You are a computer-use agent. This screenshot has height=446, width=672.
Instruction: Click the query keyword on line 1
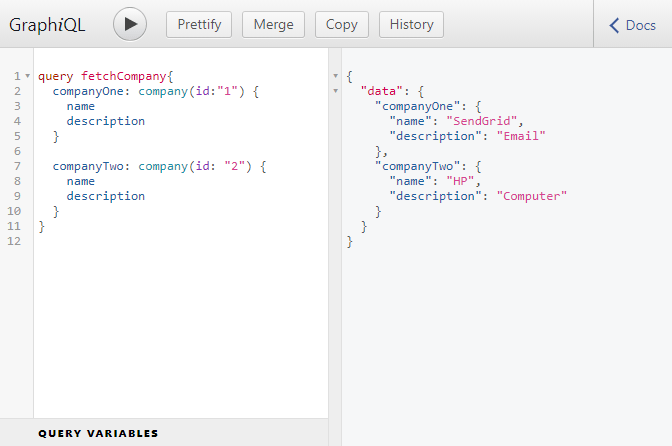point(56,76)
